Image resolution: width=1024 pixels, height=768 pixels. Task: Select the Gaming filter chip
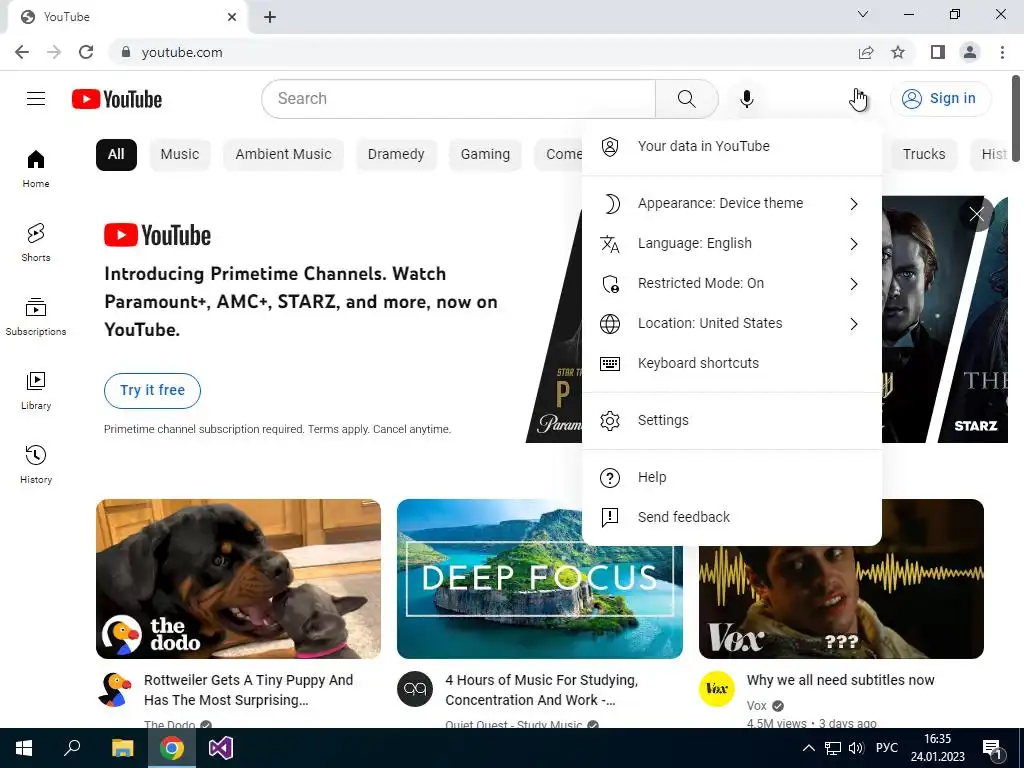tap(485, 155)
